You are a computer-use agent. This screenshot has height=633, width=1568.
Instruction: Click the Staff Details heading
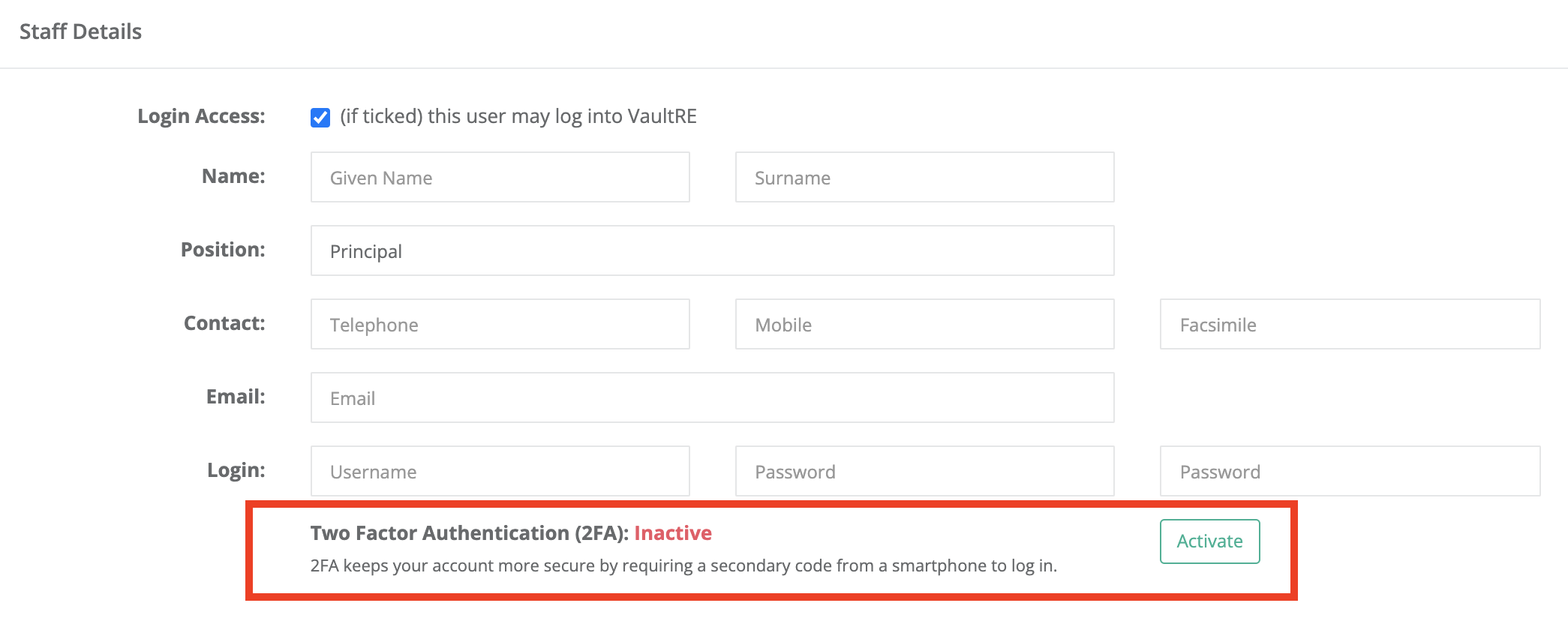click(80, 31)
